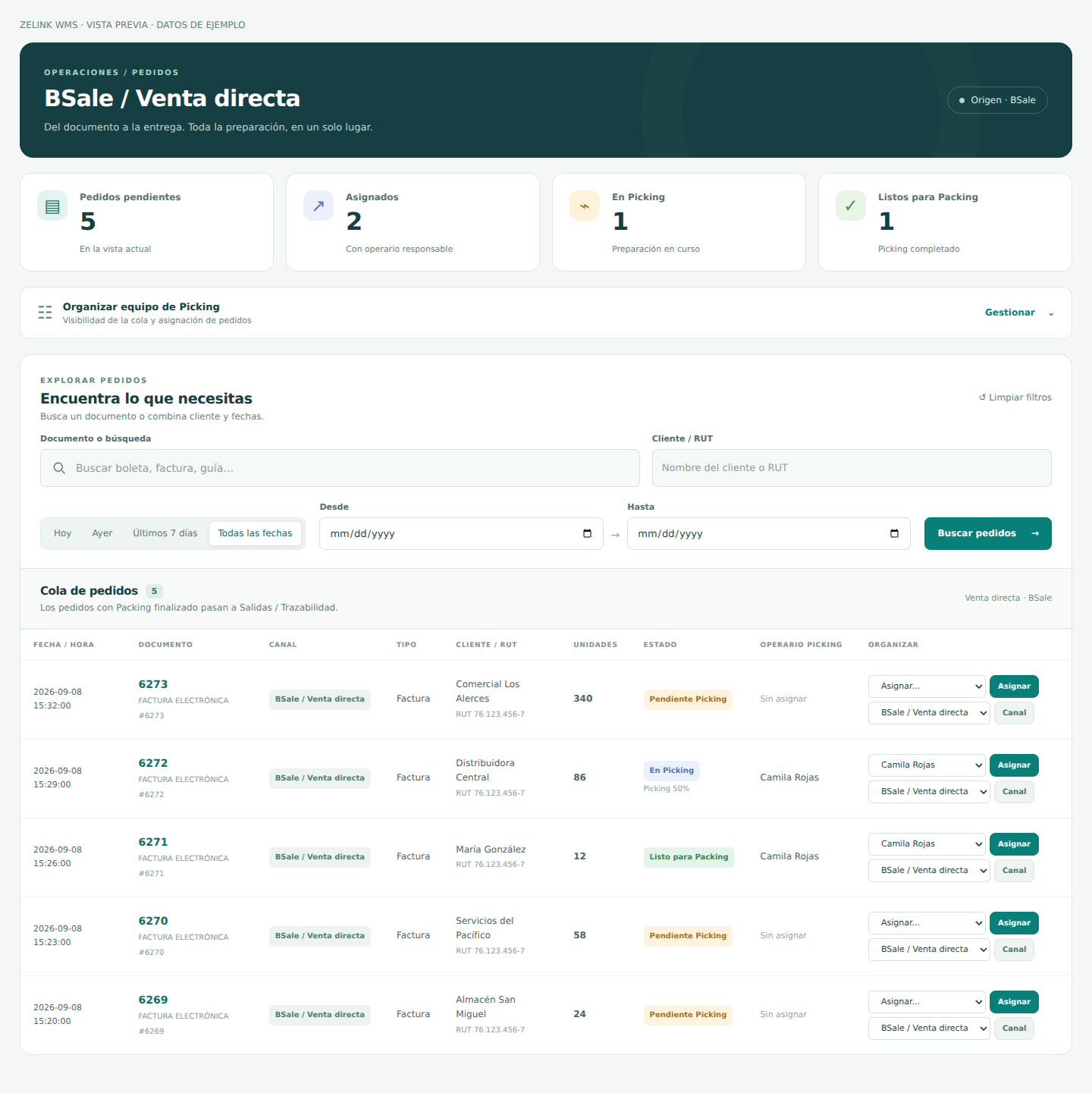
Task: Click Canal button for order 6269
Action: coord(1014,1029)
